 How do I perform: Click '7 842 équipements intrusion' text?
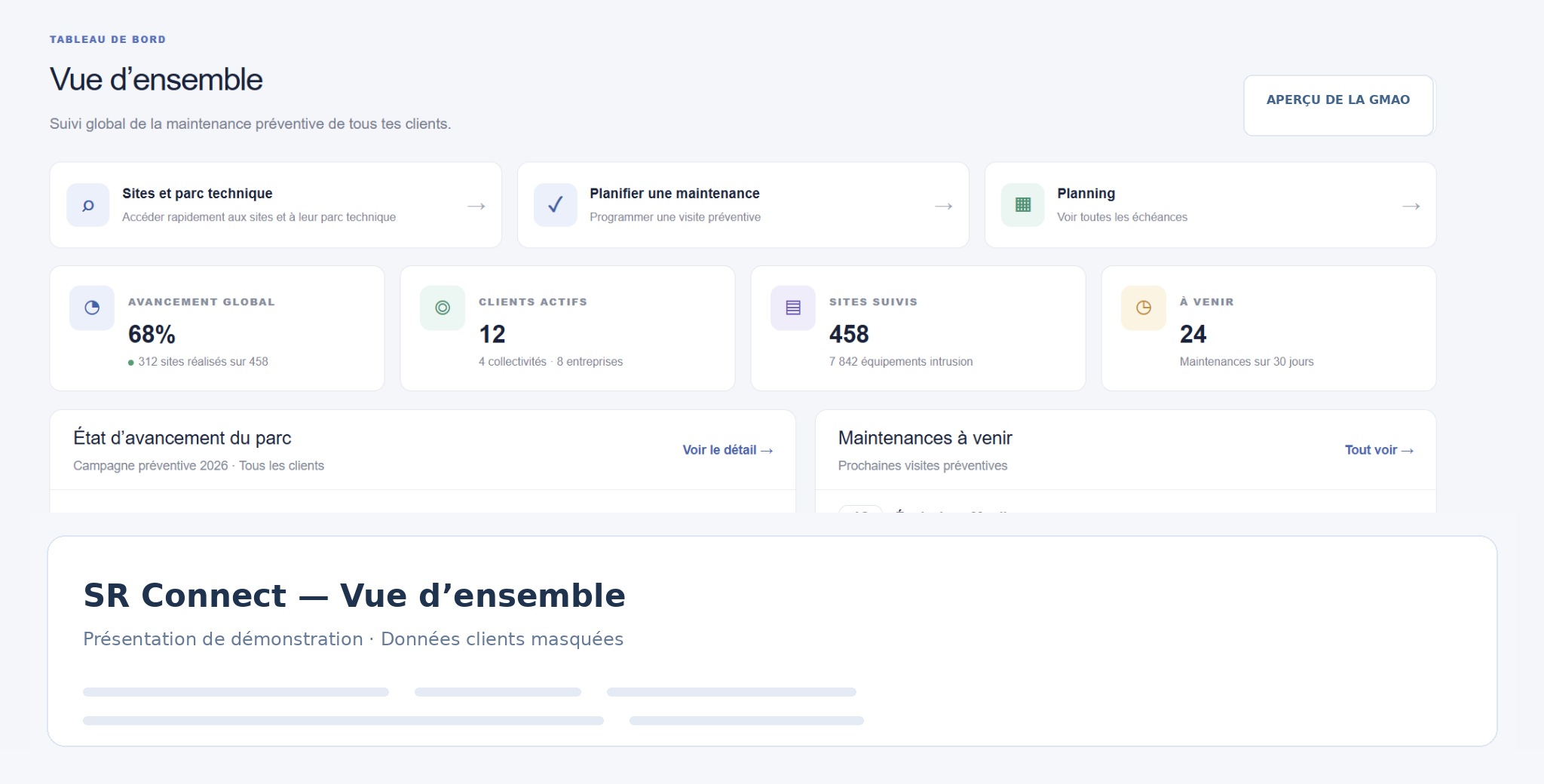pyautogui.click(x=901, y=362)
